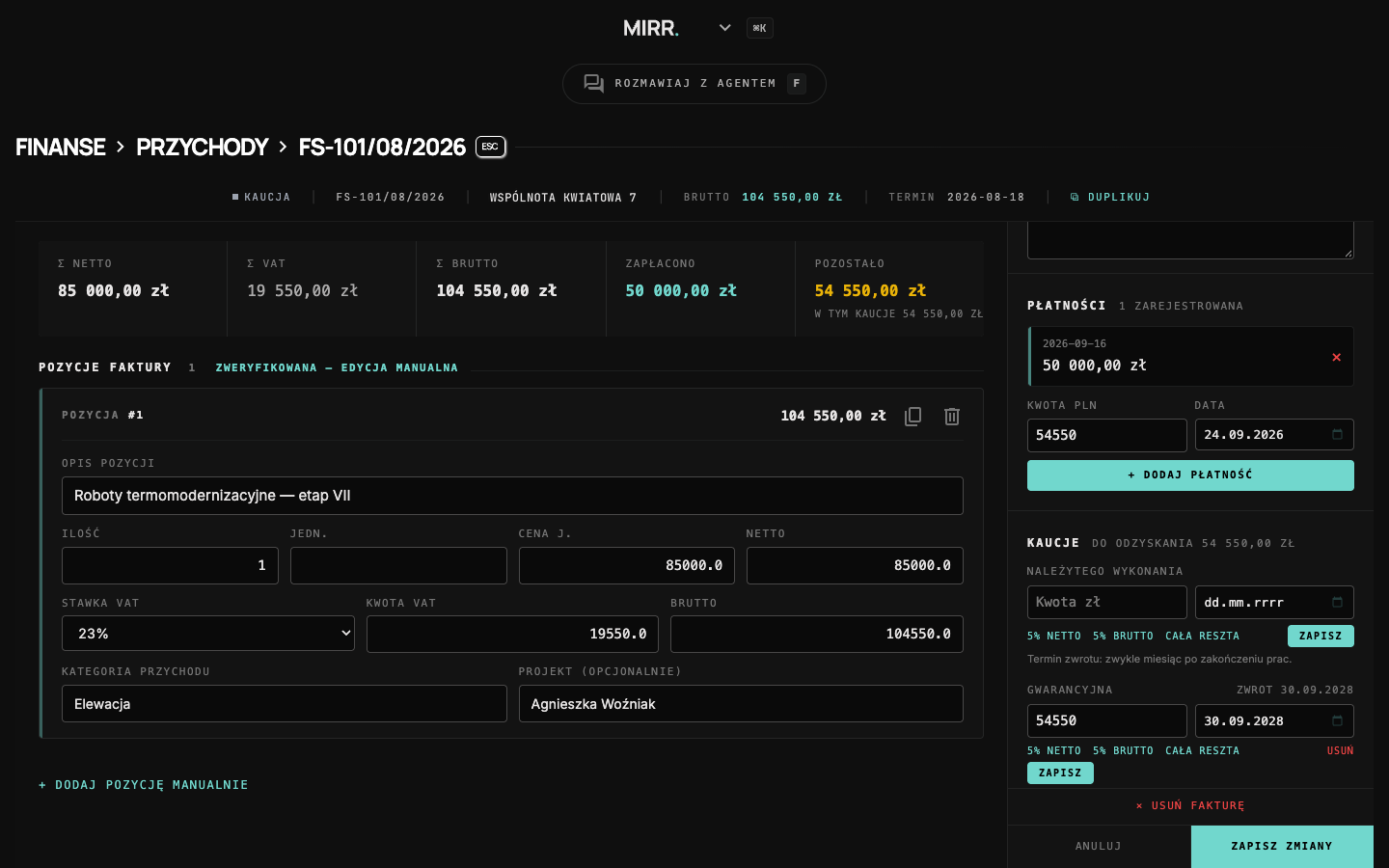Apply 5% brutto for należytego wykonania
The height and width of the screenshot is (868, 1389).
click(x=1123, y=636)
